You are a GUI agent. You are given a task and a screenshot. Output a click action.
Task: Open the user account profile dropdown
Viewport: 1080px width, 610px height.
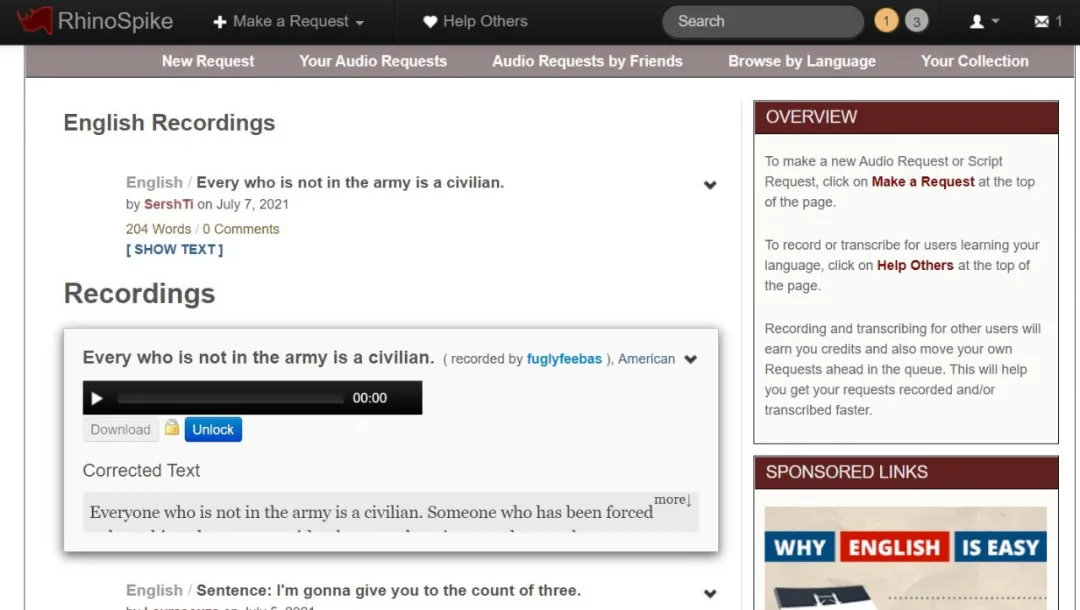point(984,21)
